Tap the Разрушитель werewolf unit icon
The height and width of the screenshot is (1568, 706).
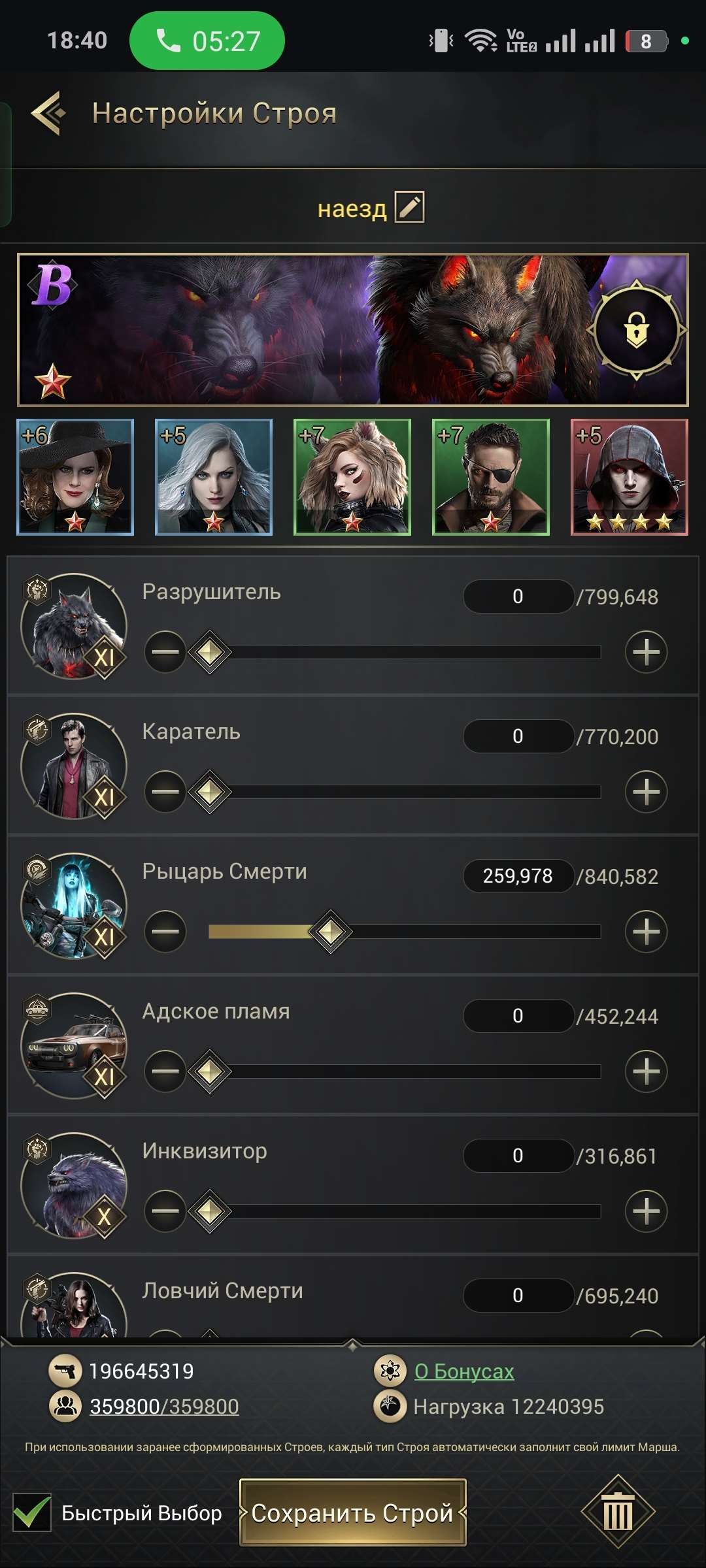[74, 627]
